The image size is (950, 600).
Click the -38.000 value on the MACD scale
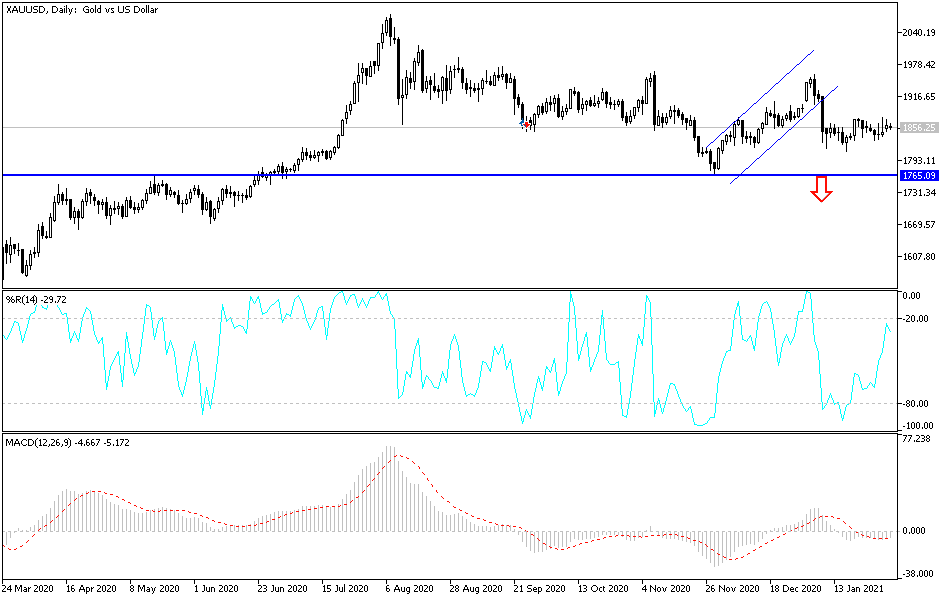917,574
